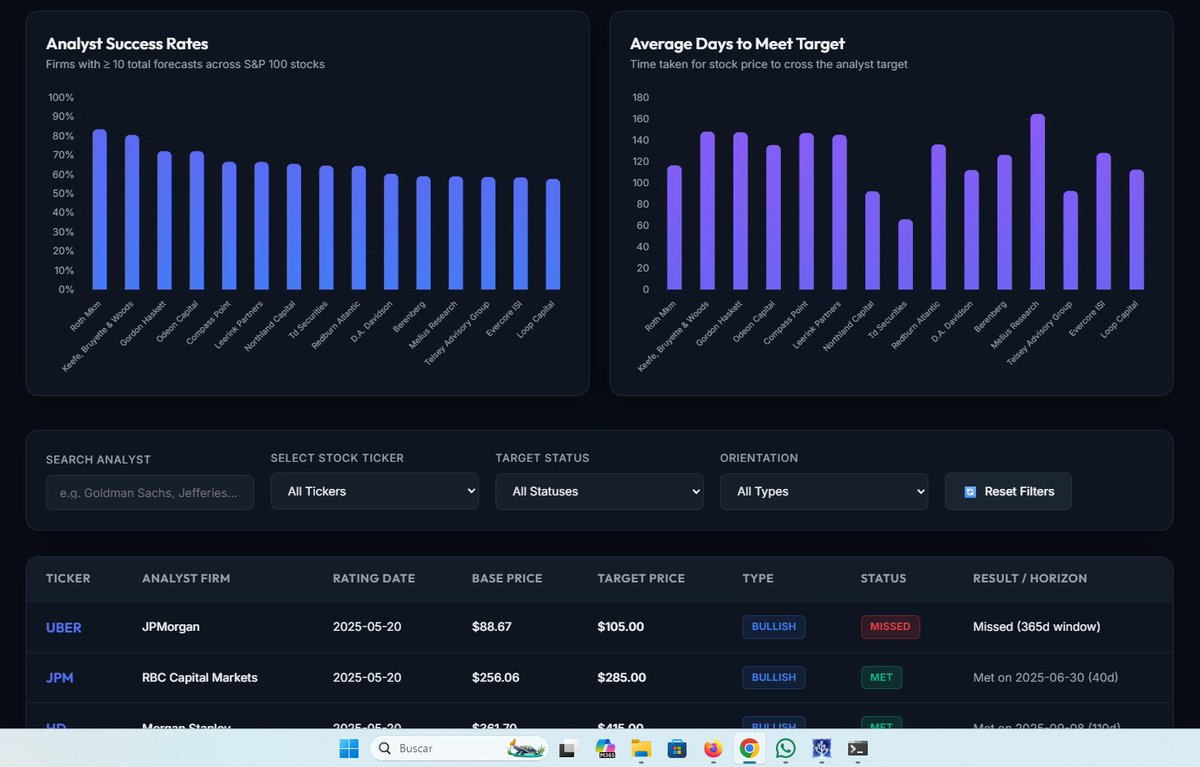Click Keefe, Bruyette & Woods success rate bar
The height and width of the screenshot is (767, 1200).
click(132, 212)
